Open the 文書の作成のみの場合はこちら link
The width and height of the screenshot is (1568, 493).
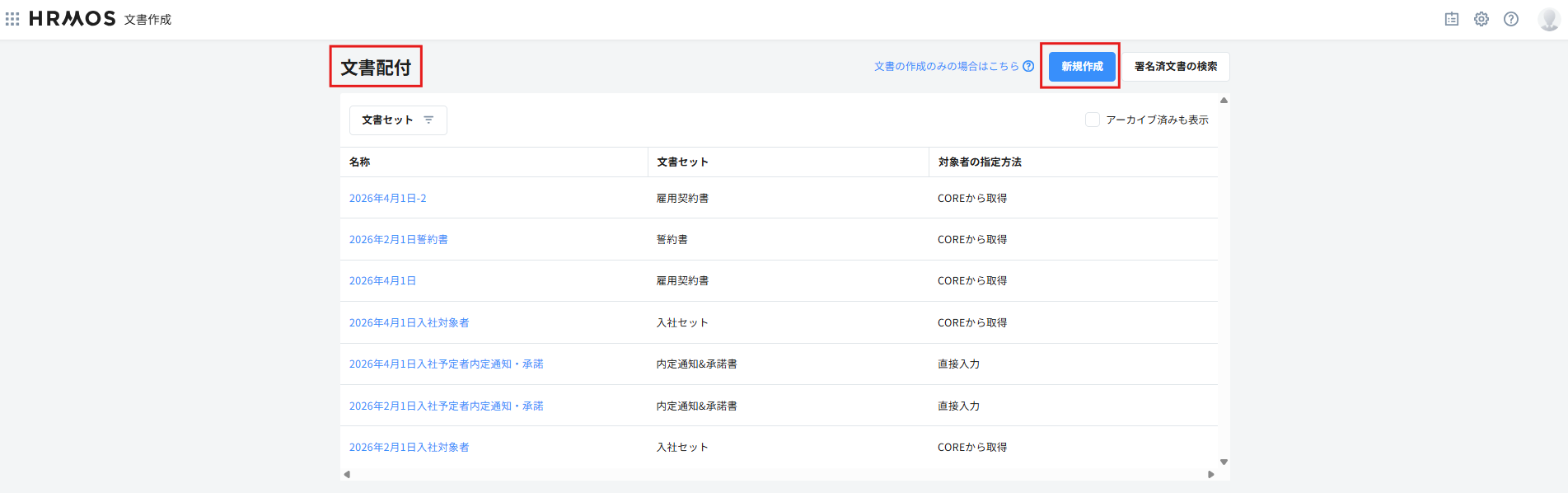pos(946,67)
